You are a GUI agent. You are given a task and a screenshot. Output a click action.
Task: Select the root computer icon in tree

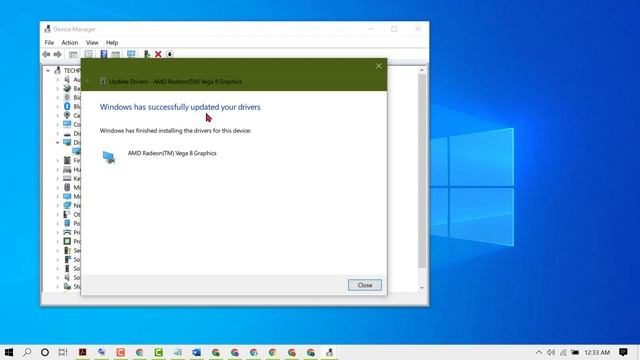58,70
